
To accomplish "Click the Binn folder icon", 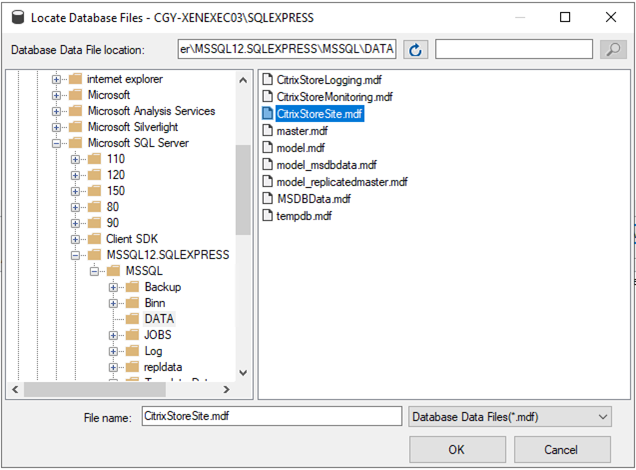I will [x=132, y=303].
